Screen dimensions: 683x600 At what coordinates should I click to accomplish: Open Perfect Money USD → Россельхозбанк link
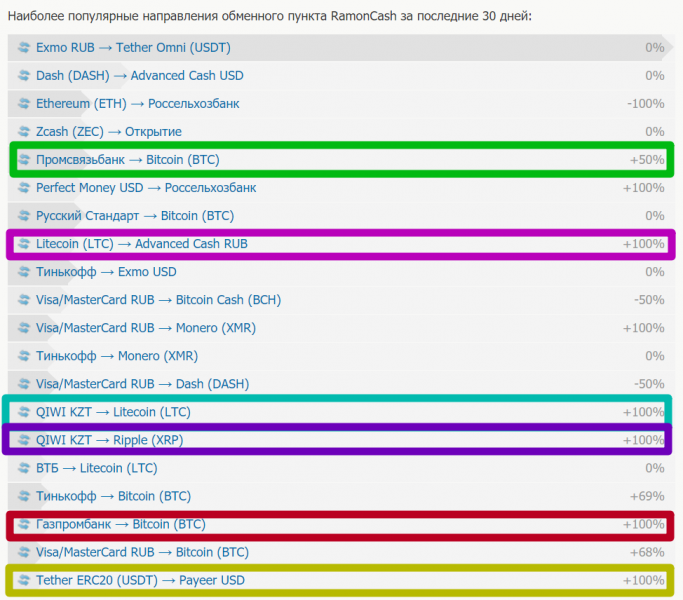click(x=146, y=188)
